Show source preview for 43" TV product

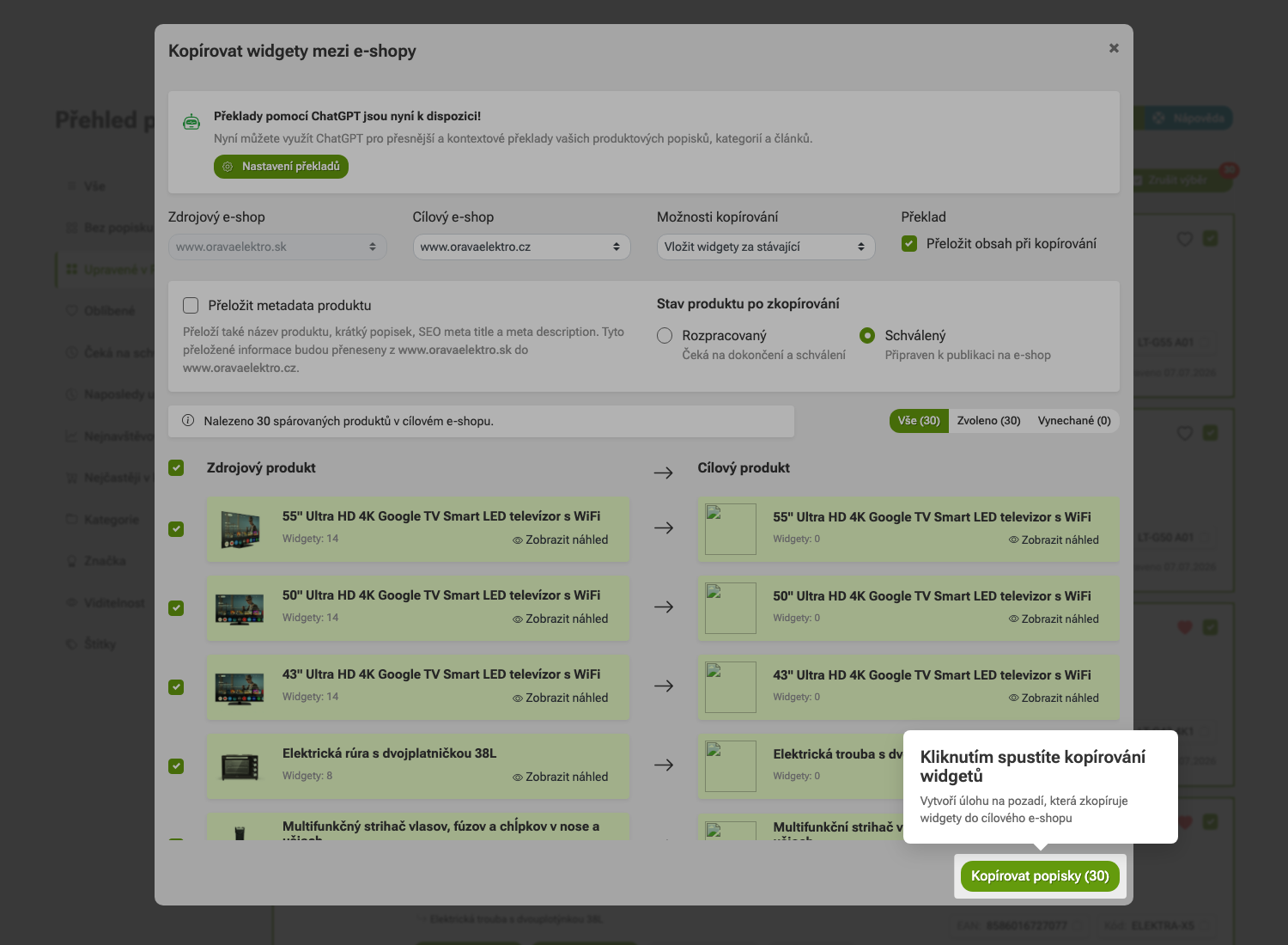click(561, 698)
